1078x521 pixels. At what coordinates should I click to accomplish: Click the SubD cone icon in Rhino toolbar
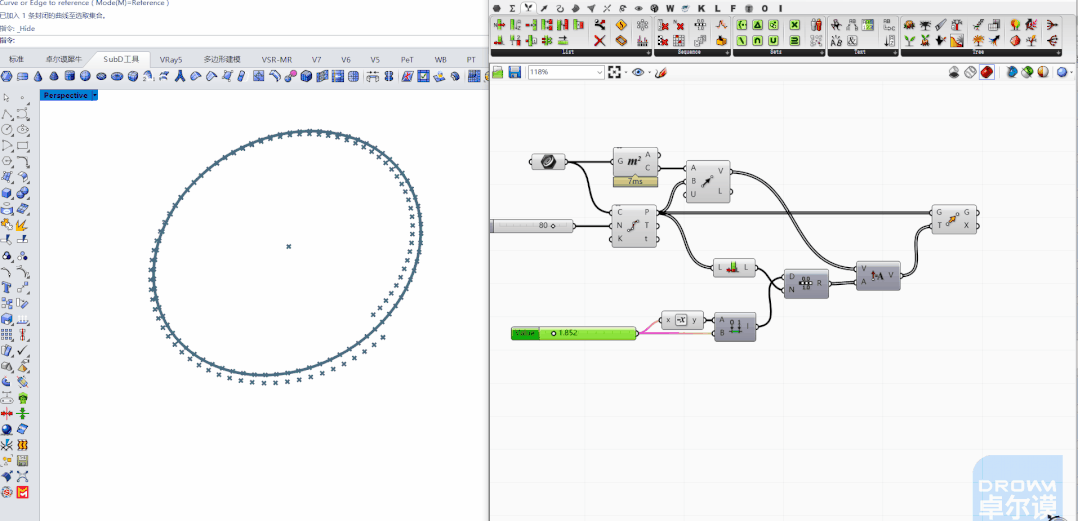[x=38, y=76]
